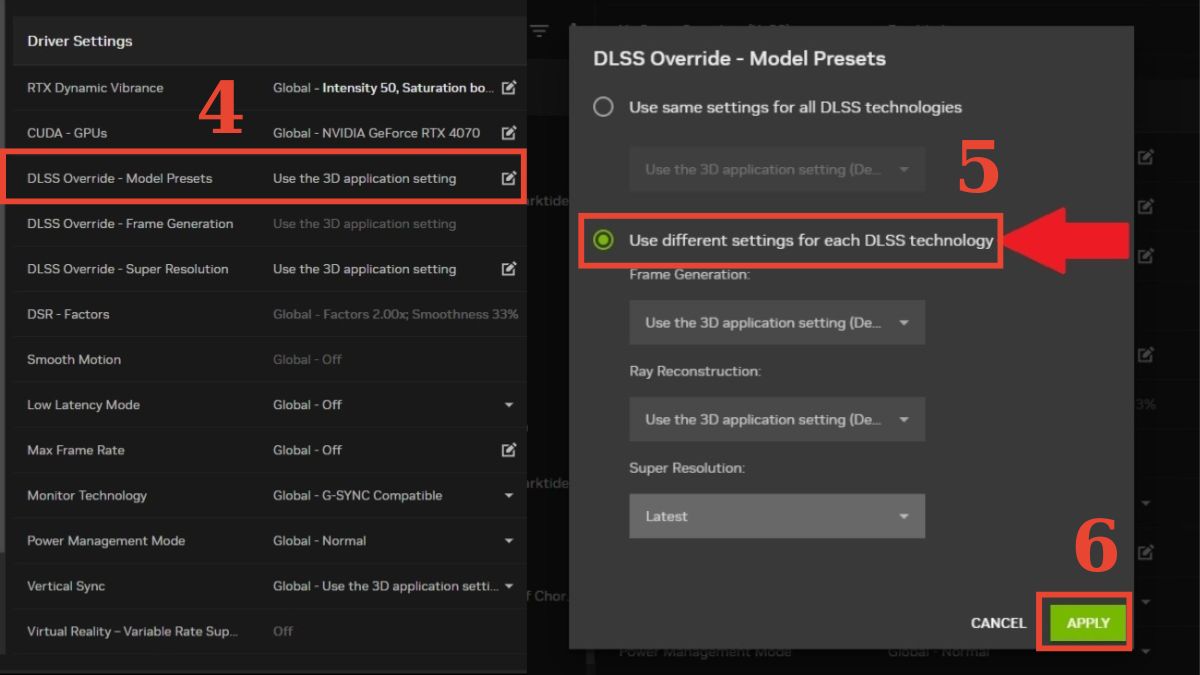Click 'DLSS Override - Frame Generation' row label
The height and width of the screenshot is (675, 1200).
click(130, 224)
